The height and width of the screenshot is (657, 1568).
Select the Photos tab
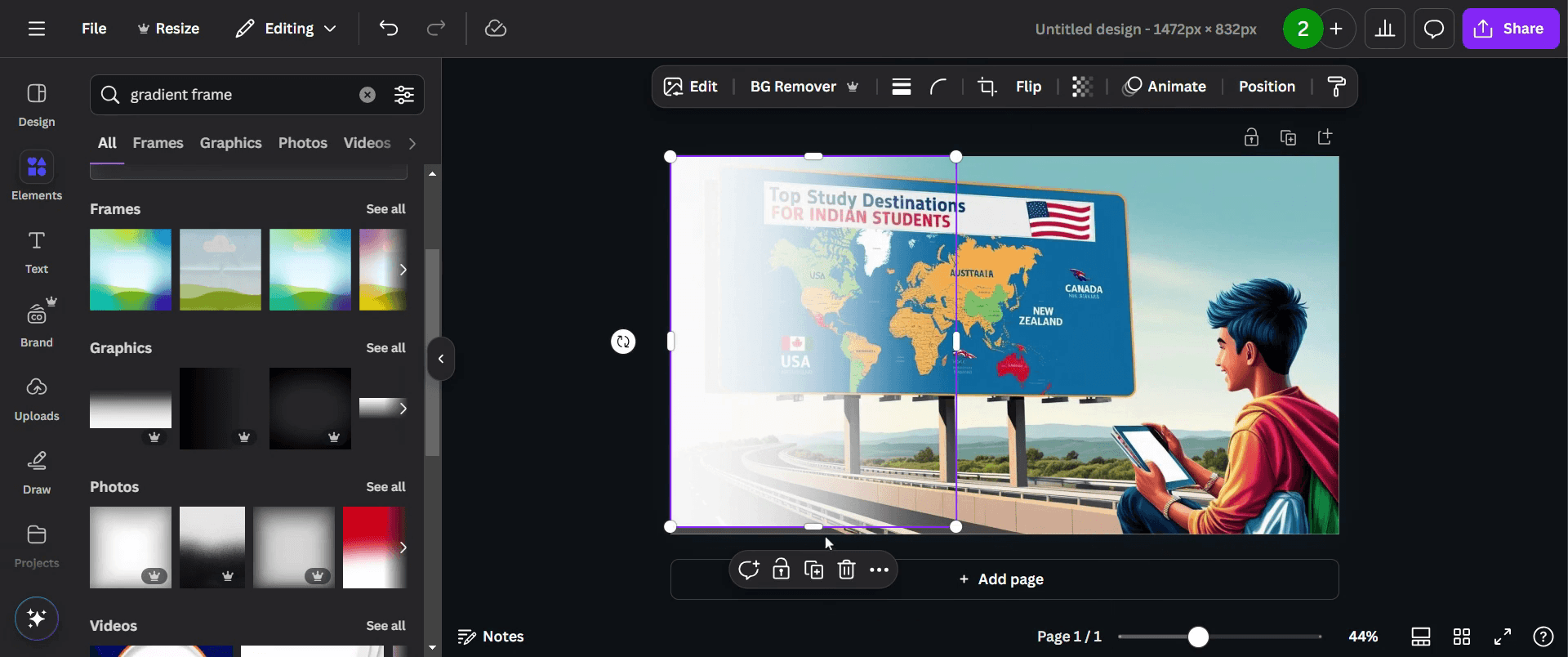(x=302, y=143)
